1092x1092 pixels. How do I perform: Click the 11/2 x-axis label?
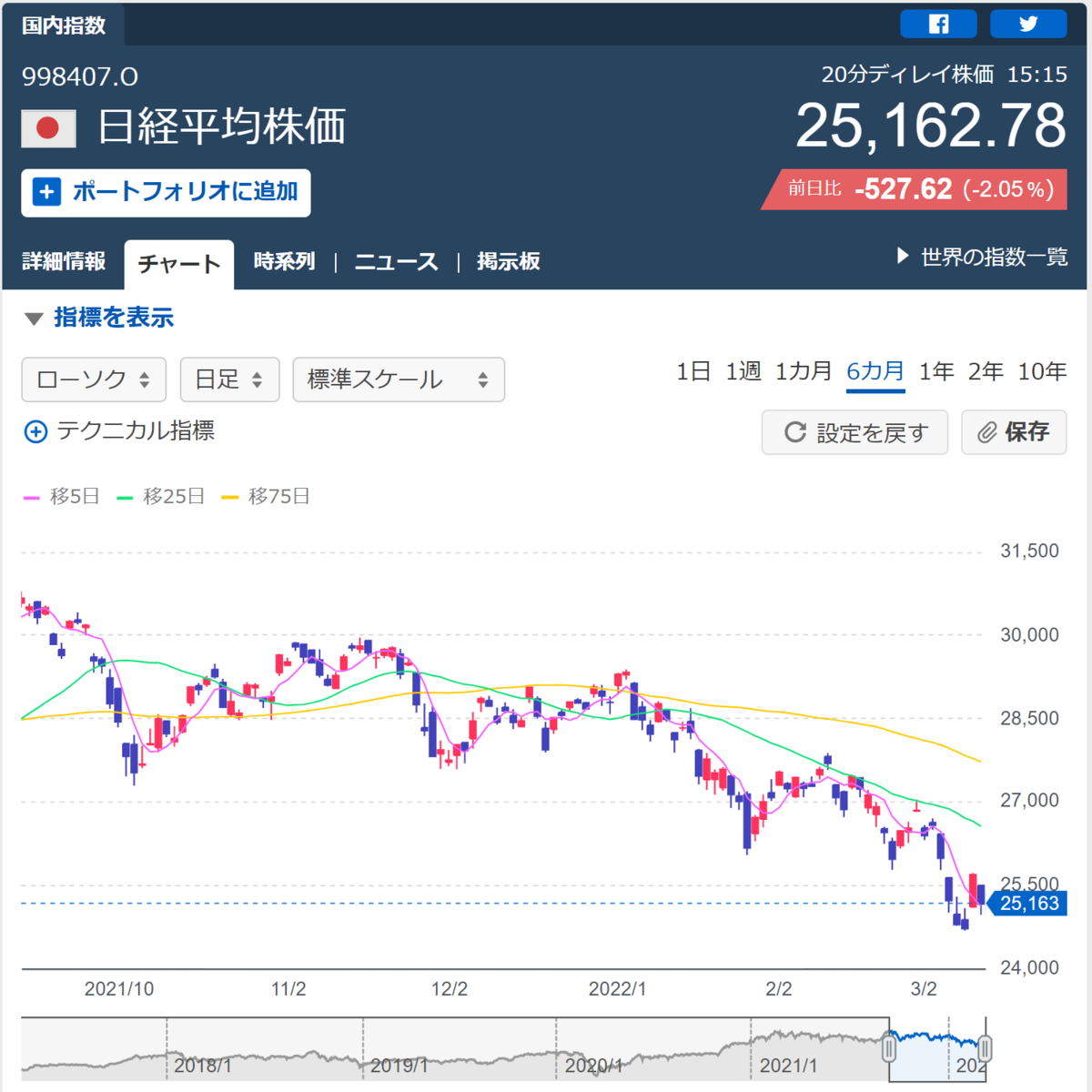288,989
